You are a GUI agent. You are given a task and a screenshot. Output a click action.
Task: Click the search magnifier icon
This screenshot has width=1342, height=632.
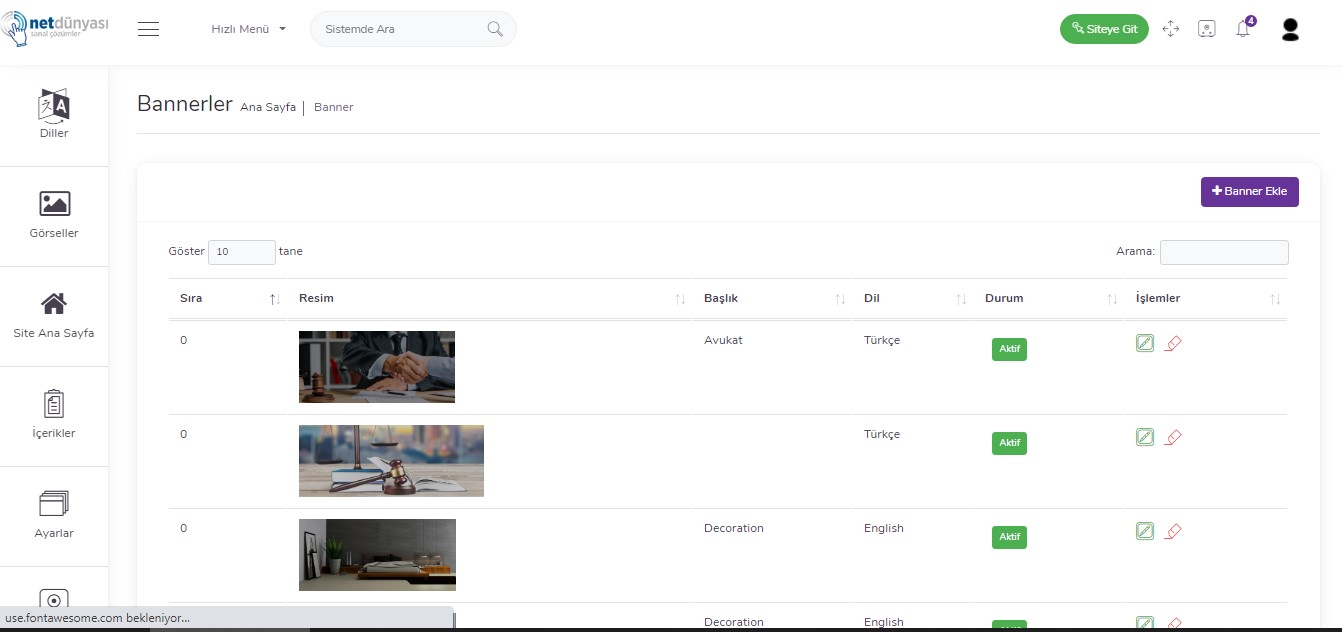pyautogui.click(x=495, y=29)
